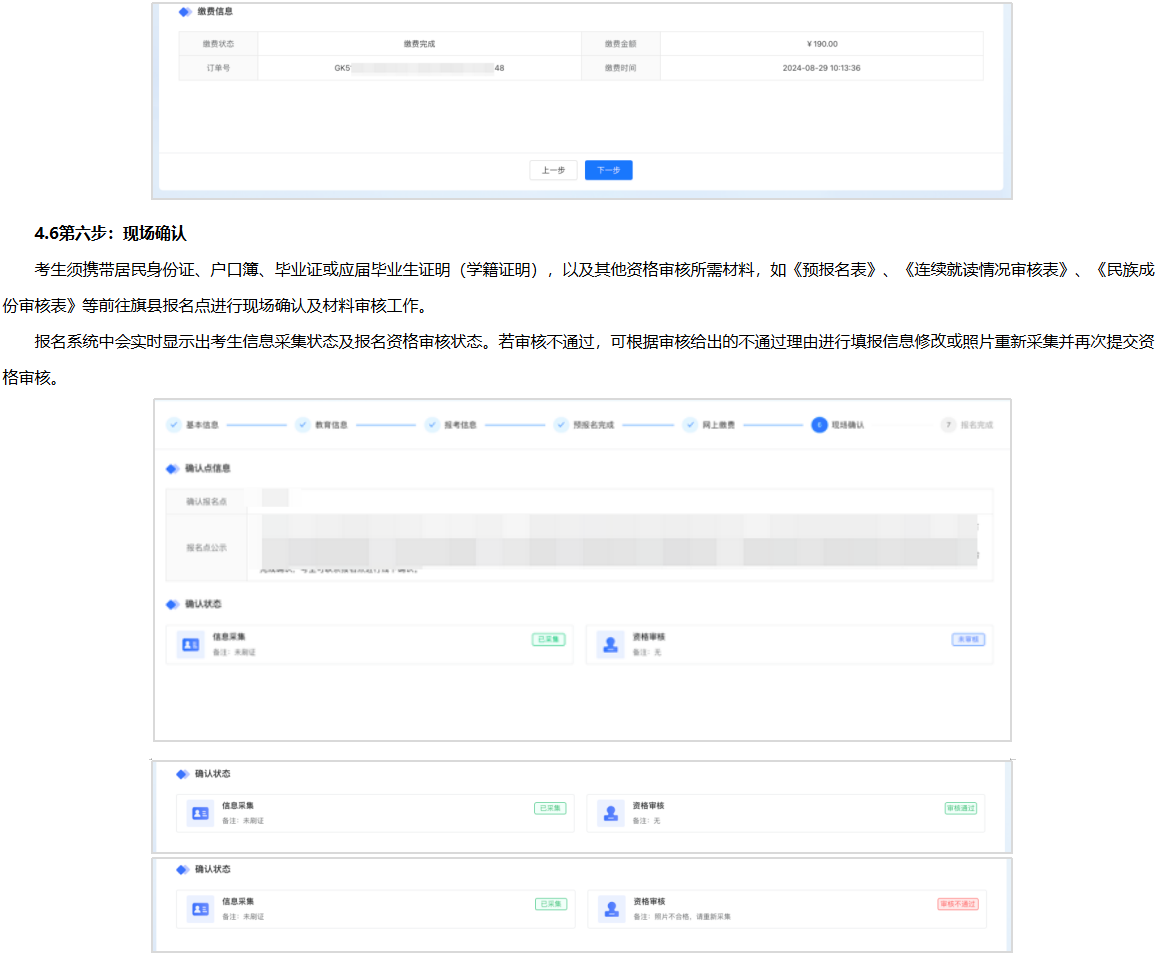
Task: Click the 资格审核 icon in the 未审核 card
Action: coord(610,644)
